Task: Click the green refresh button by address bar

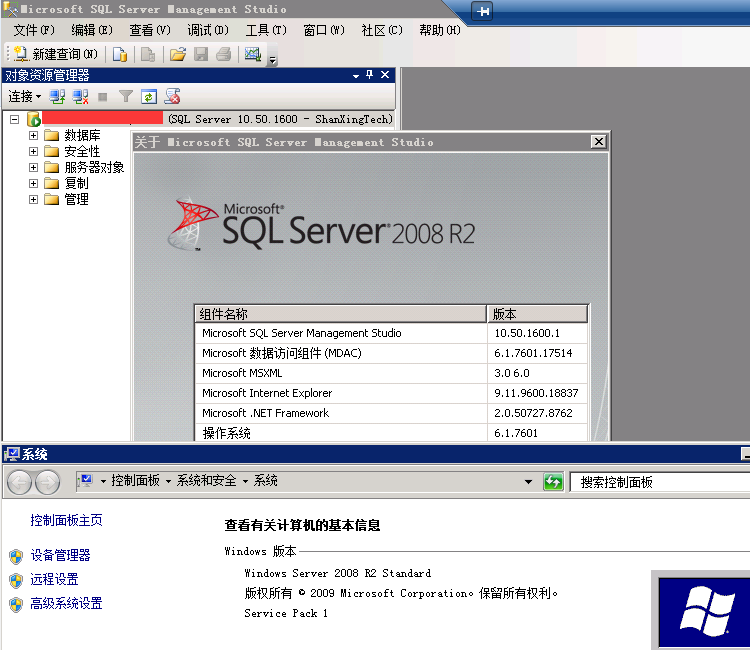Action: point(553,482)
